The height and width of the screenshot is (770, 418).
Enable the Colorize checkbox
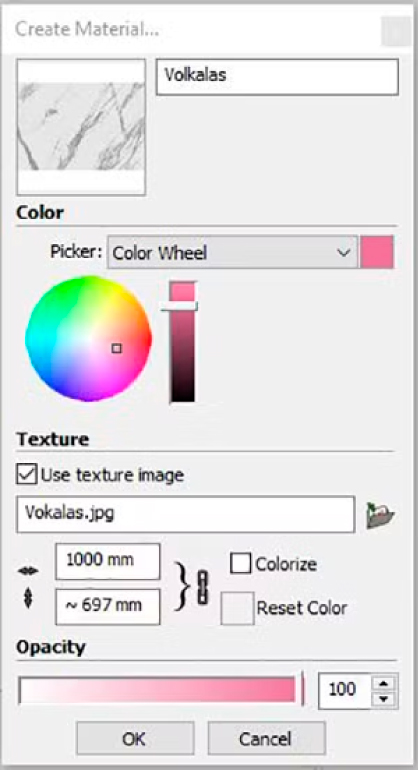tap(240, 563)
